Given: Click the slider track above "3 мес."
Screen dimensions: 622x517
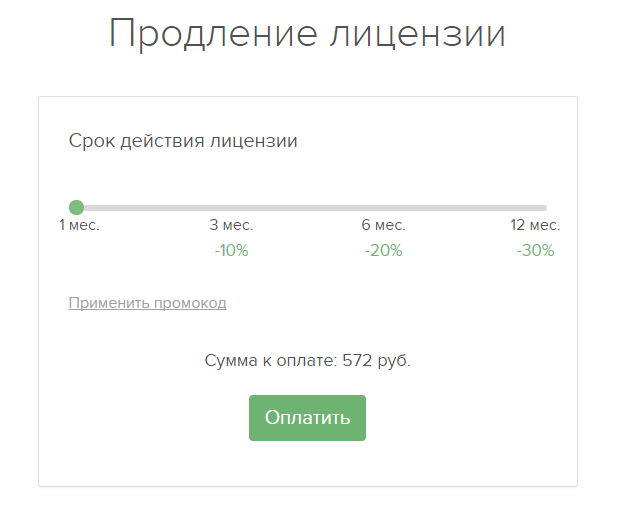Looking at the screenshot, I should click(x=231, y=207).
